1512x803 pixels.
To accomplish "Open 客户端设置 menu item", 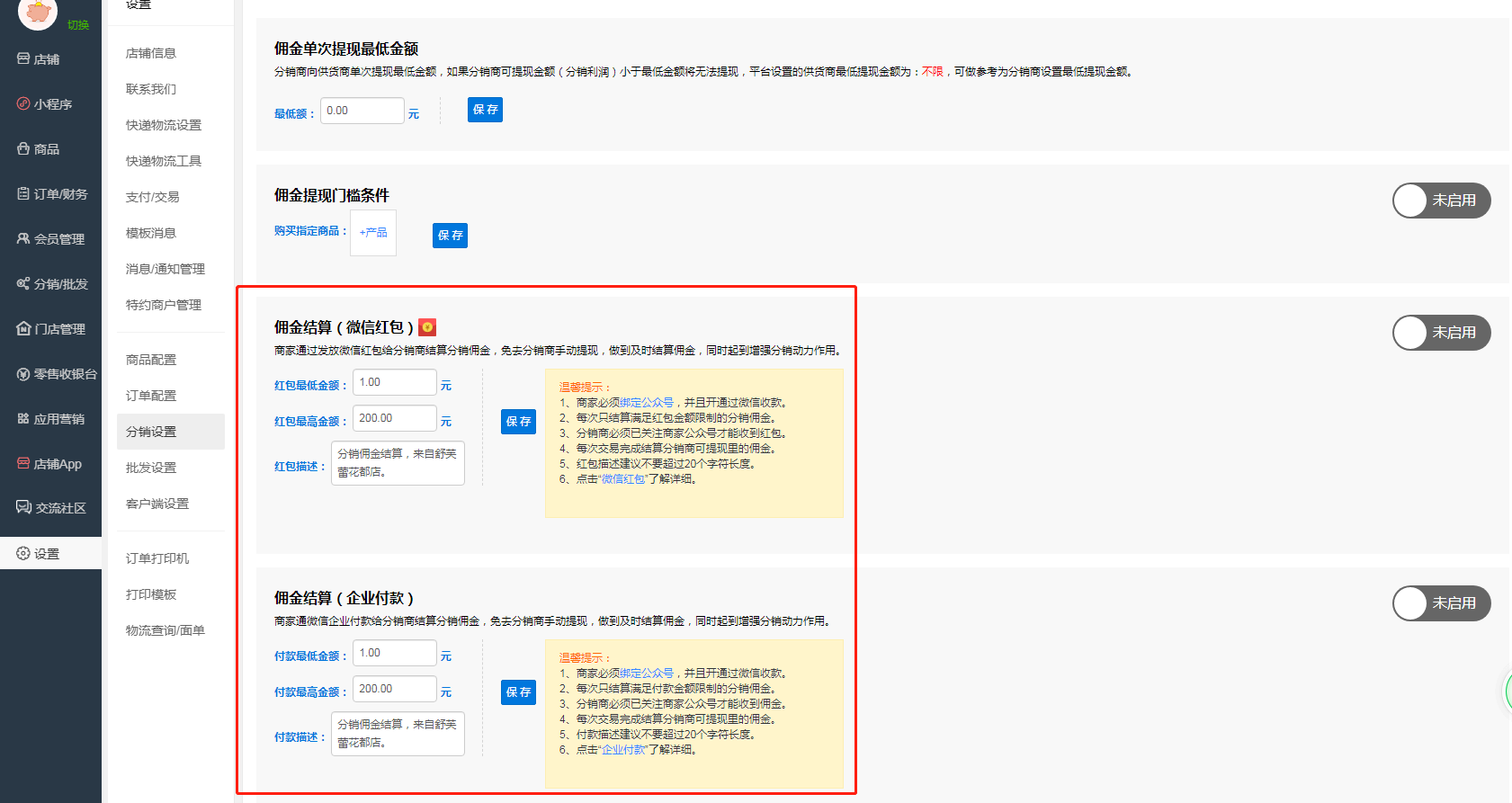I will (x=157, y=504).
